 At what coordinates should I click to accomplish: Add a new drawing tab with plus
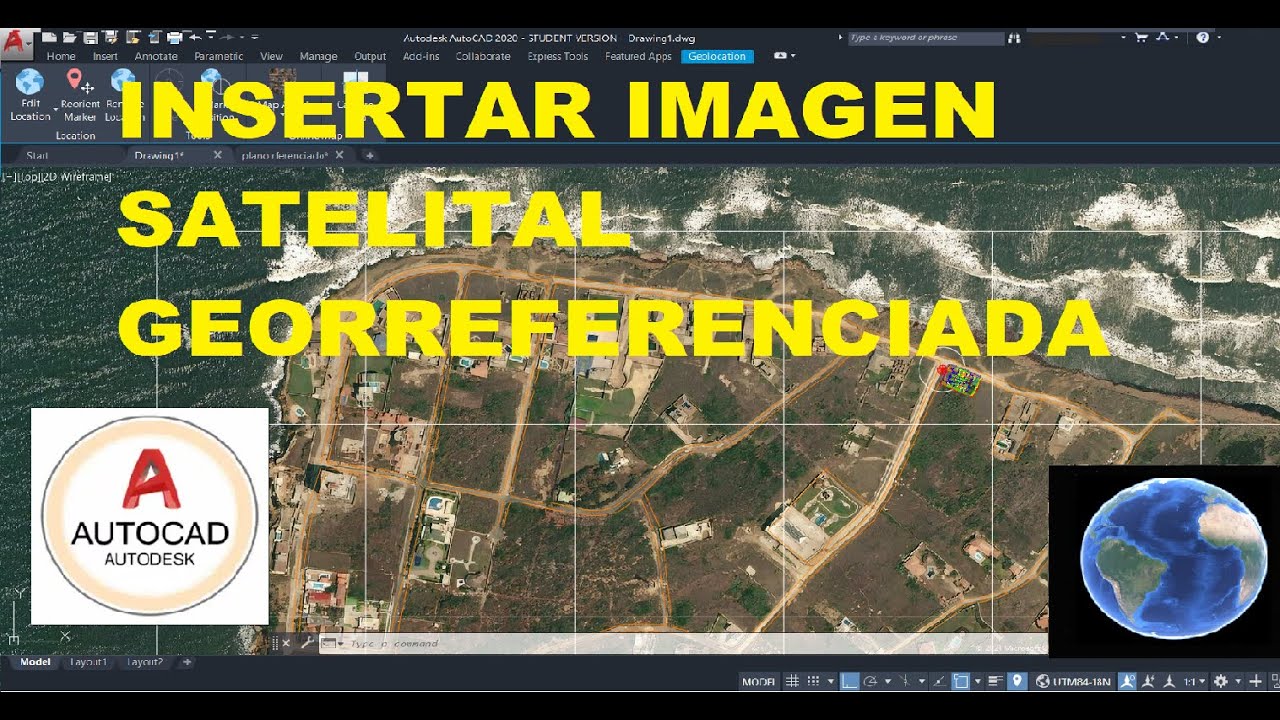369,155
